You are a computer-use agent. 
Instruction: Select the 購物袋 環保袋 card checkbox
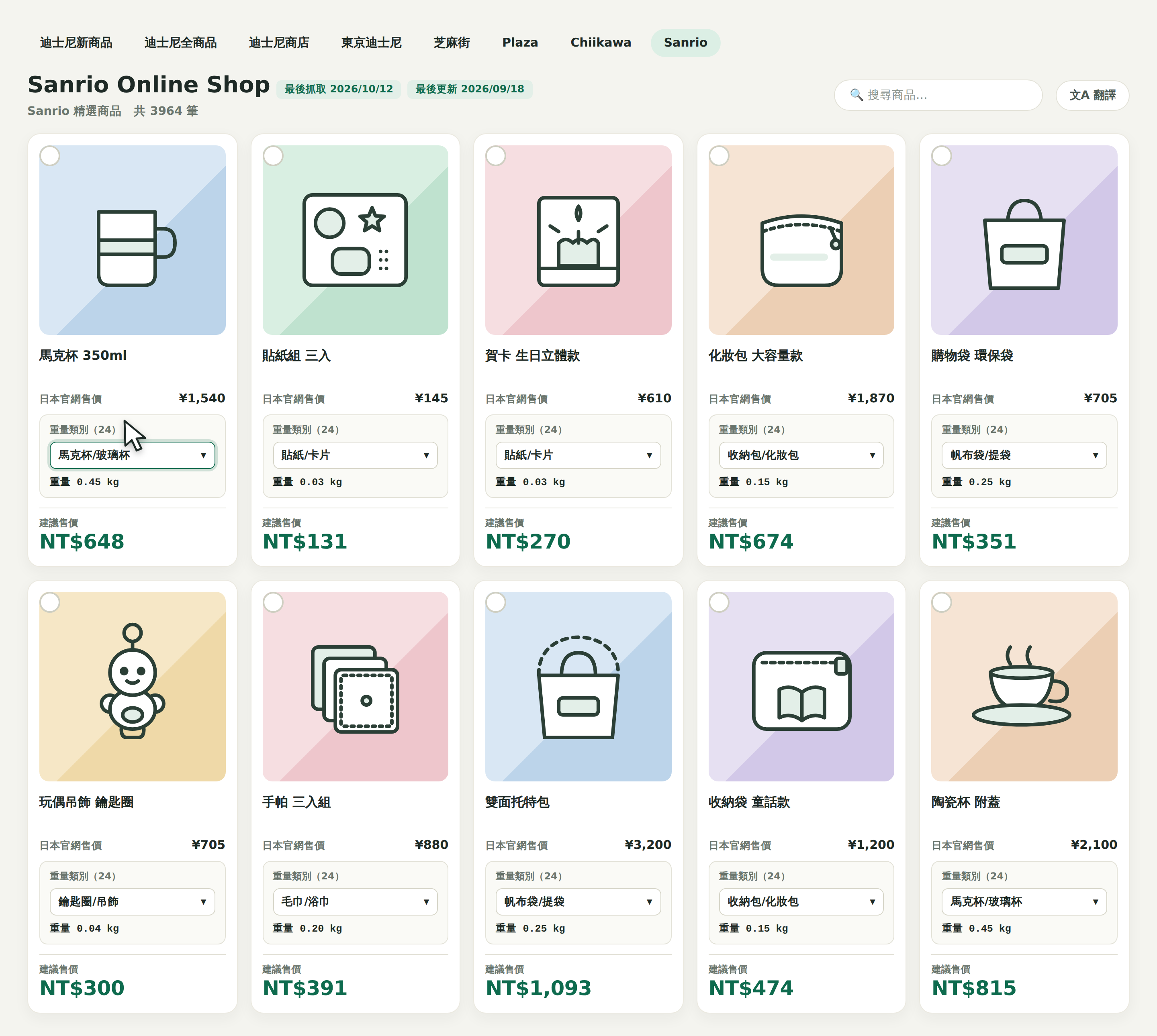tap(942, 156)
